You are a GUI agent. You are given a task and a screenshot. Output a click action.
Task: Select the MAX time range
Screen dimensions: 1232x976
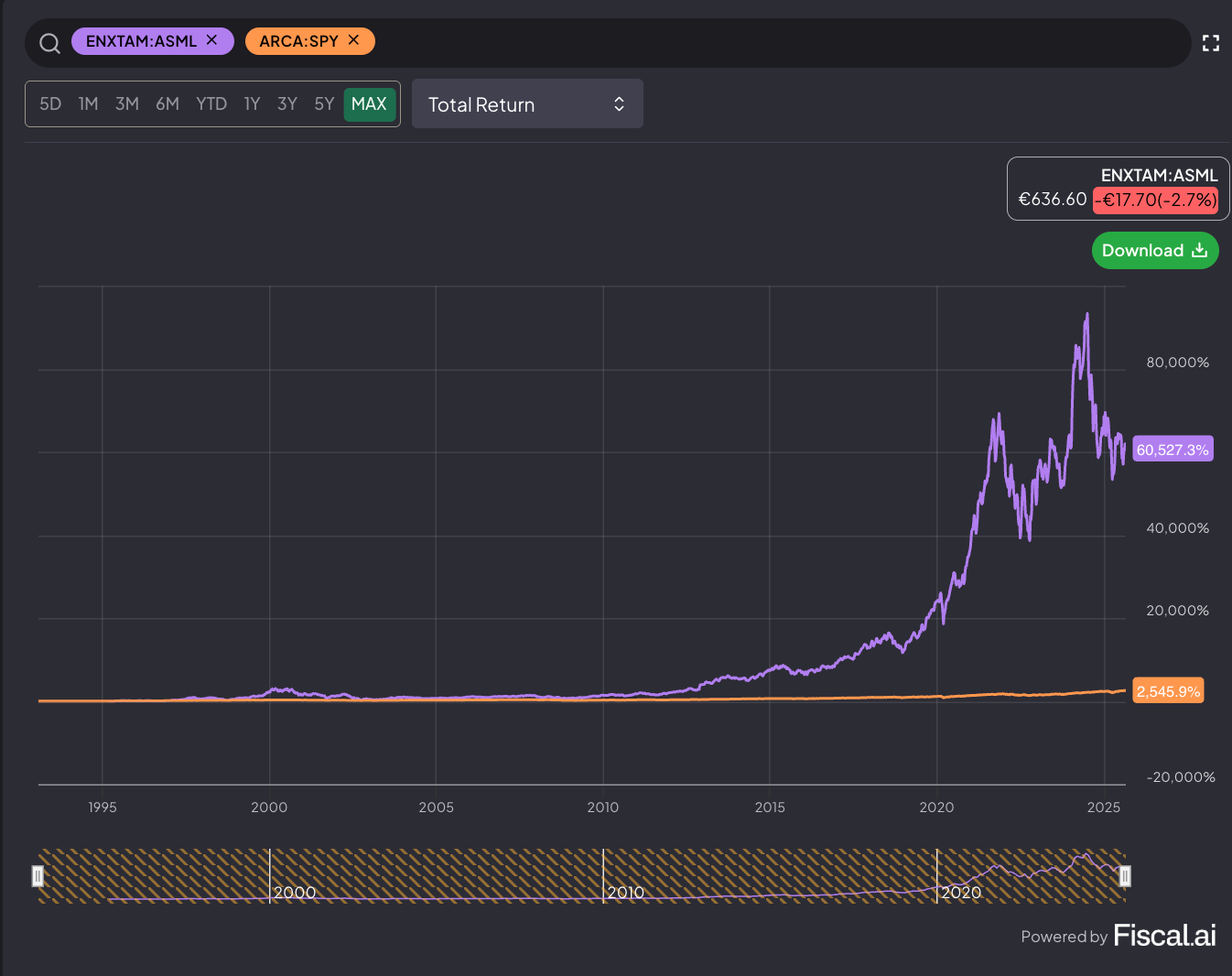(369, 103)
